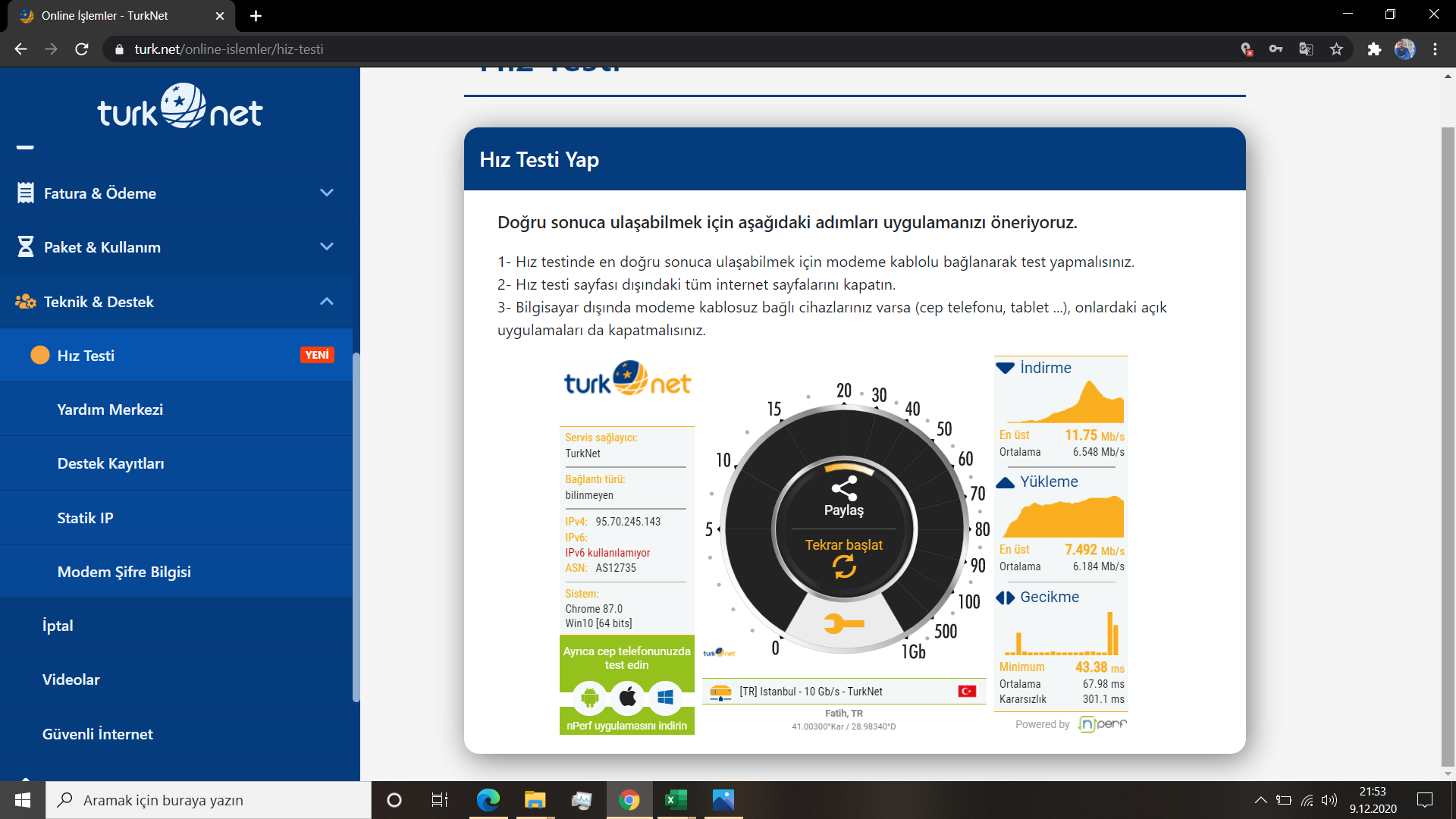Click the YENİ badge on Hız Testi
Viewport: 1456px width, 819px height.
(x=317, y=355)
